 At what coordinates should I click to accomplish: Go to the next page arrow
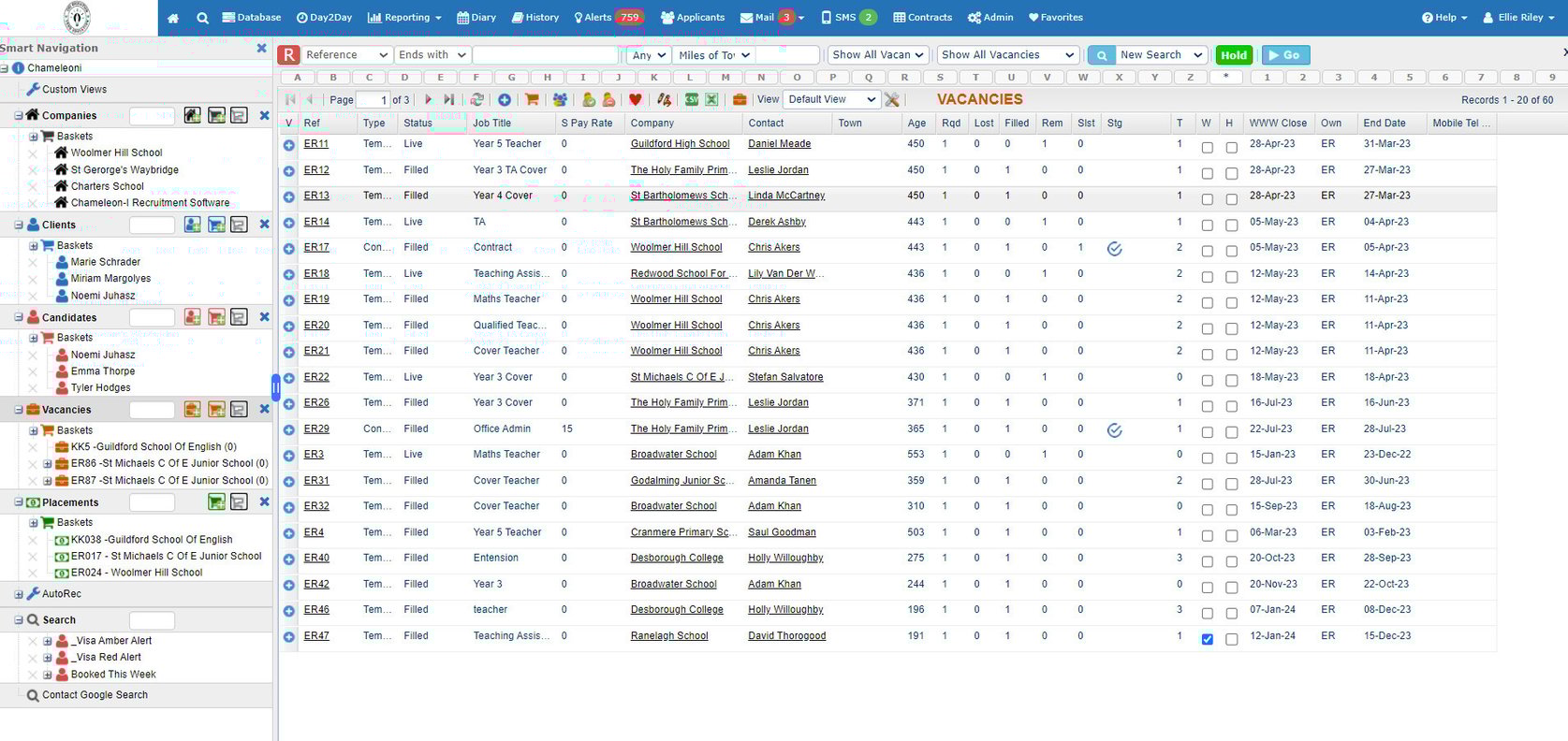pos(429,99)
